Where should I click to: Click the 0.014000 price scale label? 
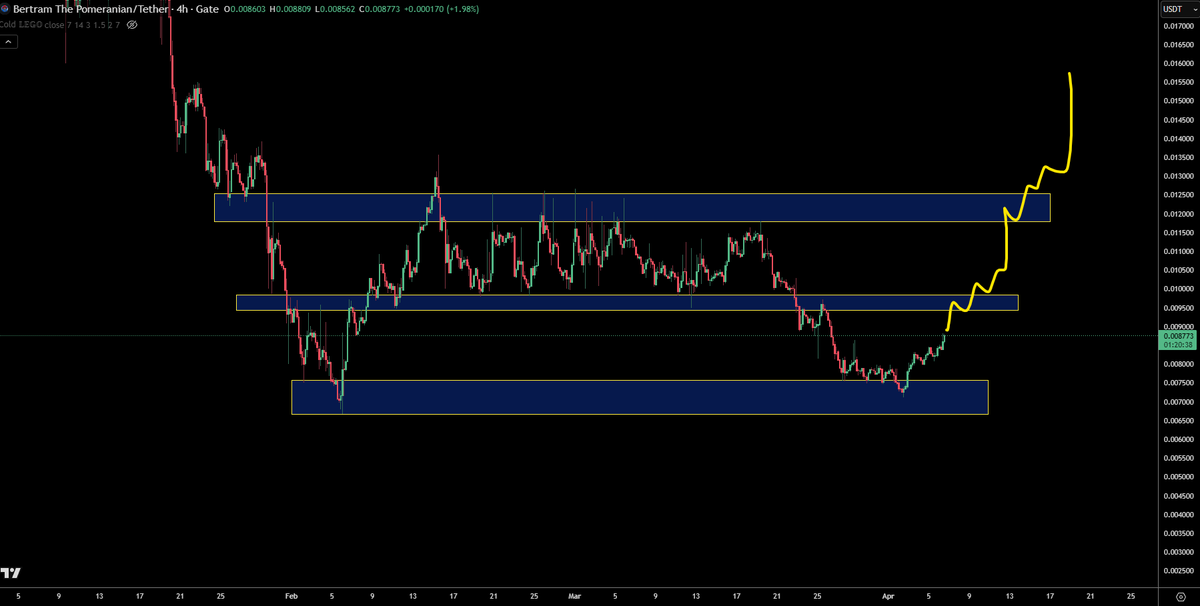(x=1177, y=139)
